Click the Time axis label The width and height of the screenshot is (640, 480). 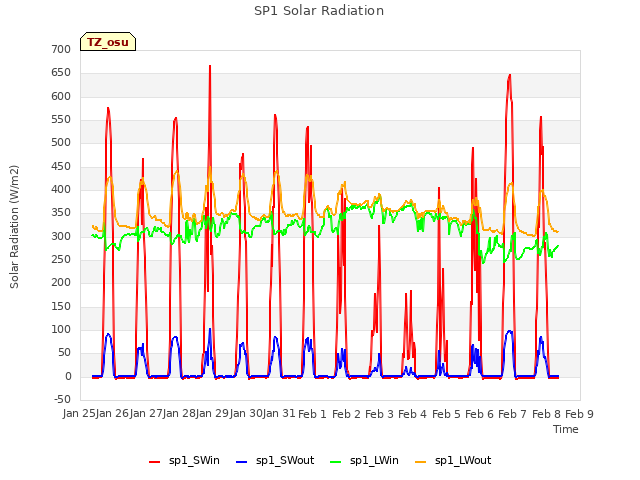coord(566,429)
